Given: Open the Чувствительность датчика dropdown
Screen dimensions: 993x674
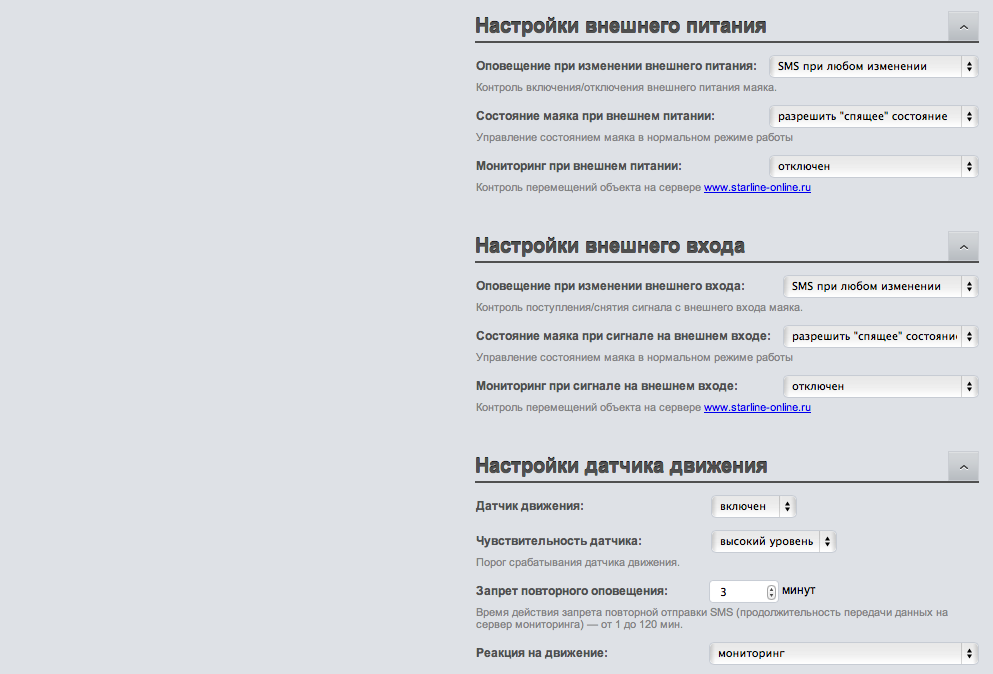Looking at the screenshot, I should (x=774, y=541).
